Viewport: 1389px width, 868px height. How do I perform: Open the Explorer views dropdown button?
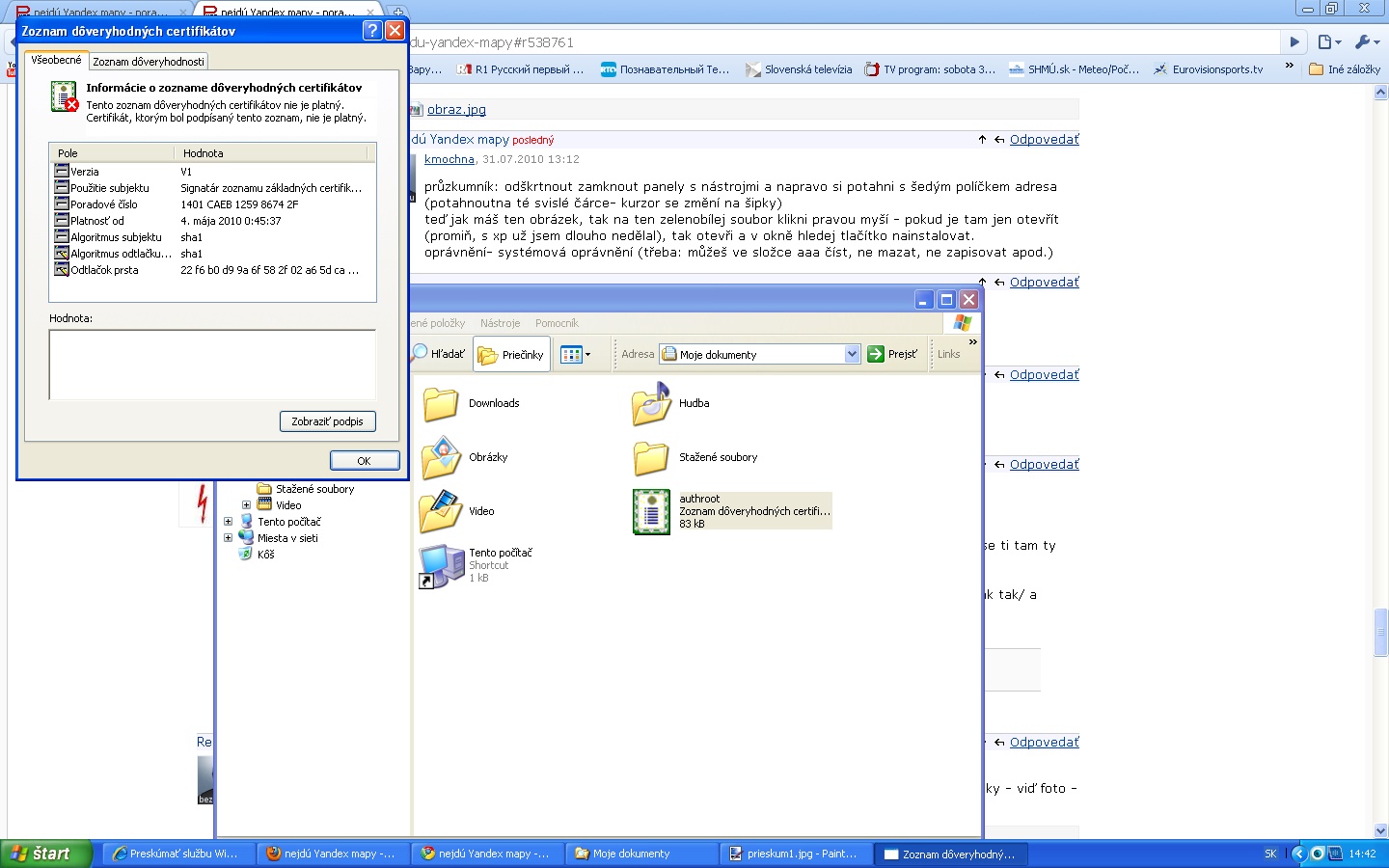pos(575,355)
